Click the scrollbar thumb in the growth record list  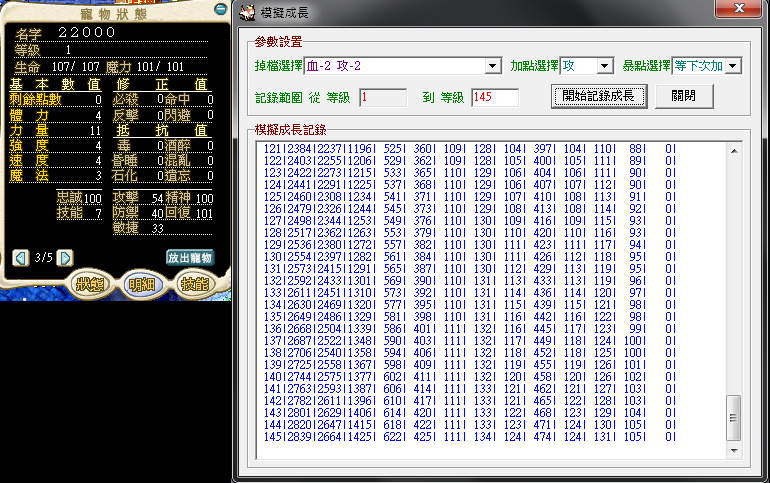coord(734,418)
